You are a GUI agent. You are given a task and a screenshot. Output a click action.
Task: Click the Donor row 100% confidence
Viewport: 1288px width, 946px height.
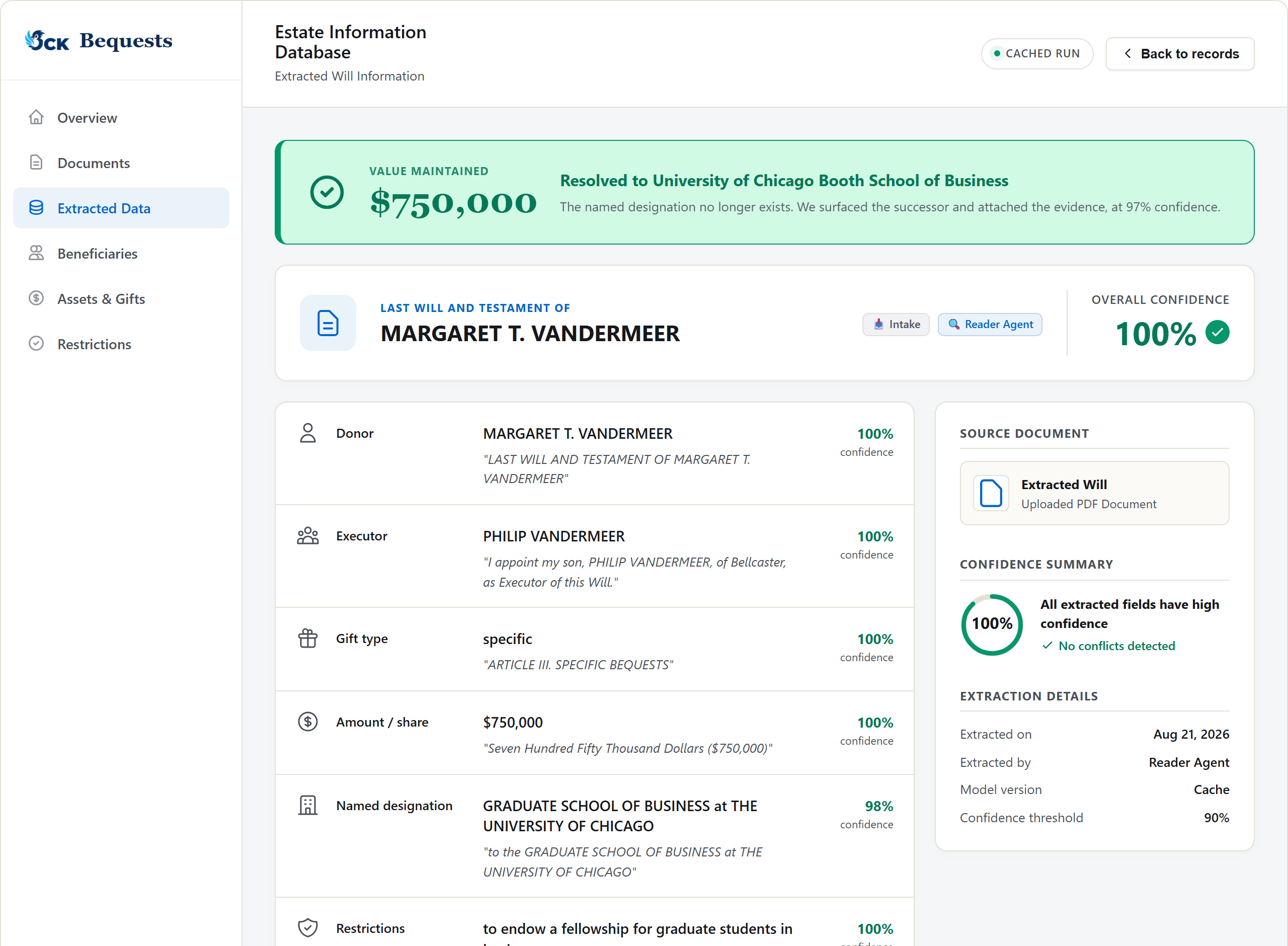tap(875, 434)
